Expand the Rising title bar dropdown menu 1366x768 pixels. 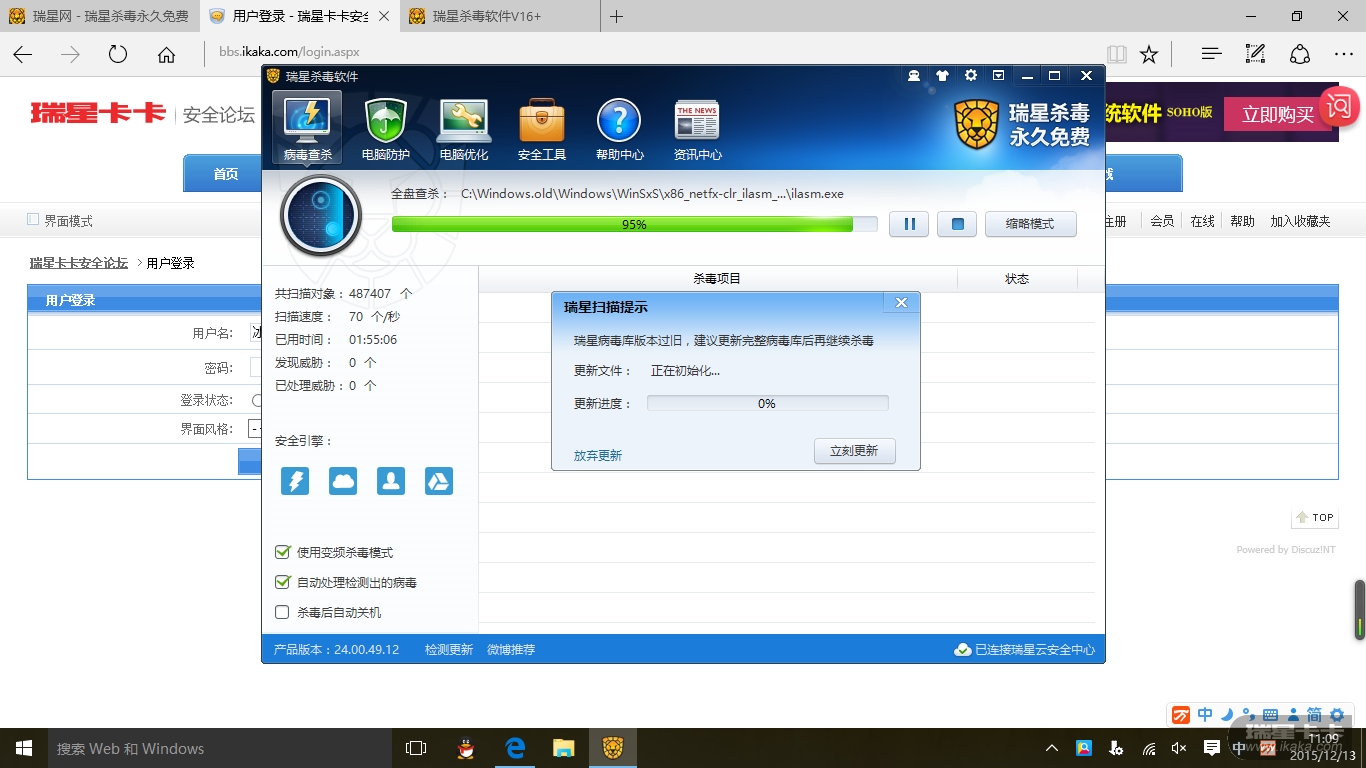[998, 76]
